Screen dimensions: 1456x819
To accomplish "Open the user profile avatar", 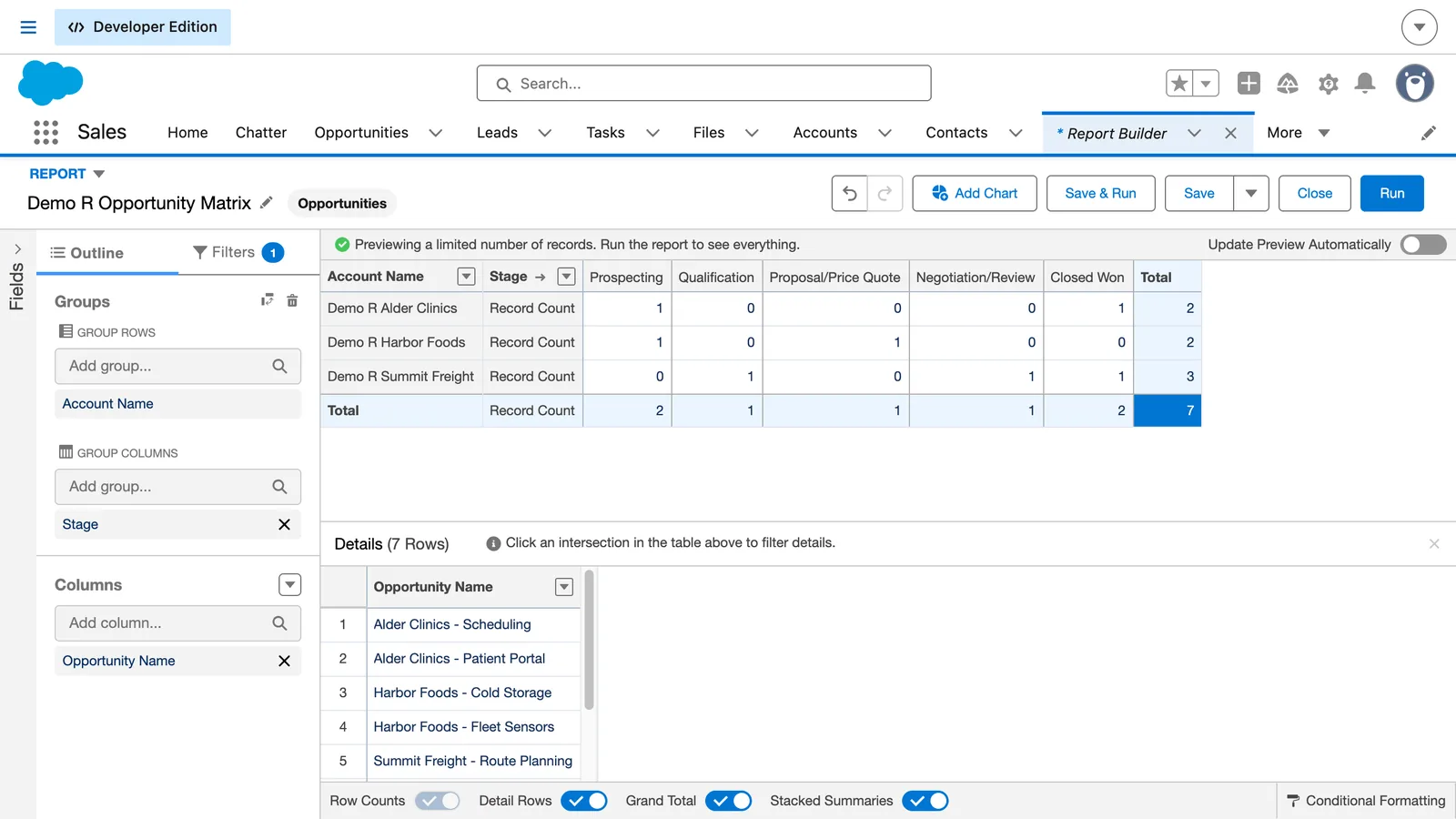I will [1415, 84].
